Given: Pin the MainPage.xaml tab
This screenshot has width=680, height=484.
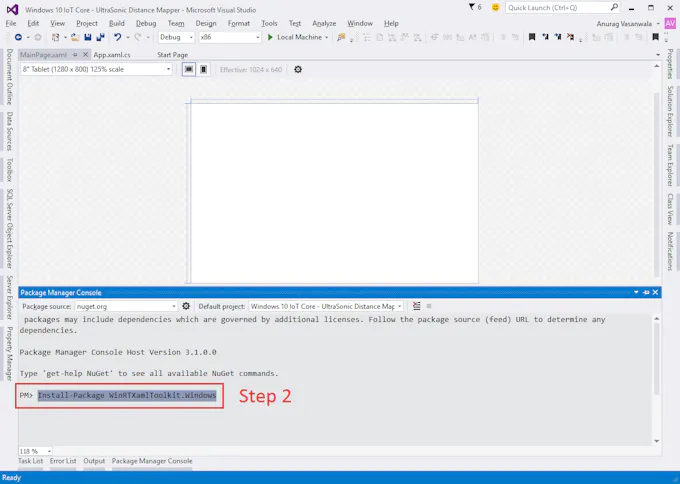Looking at the screenshot, I should (x=75, y=55).
